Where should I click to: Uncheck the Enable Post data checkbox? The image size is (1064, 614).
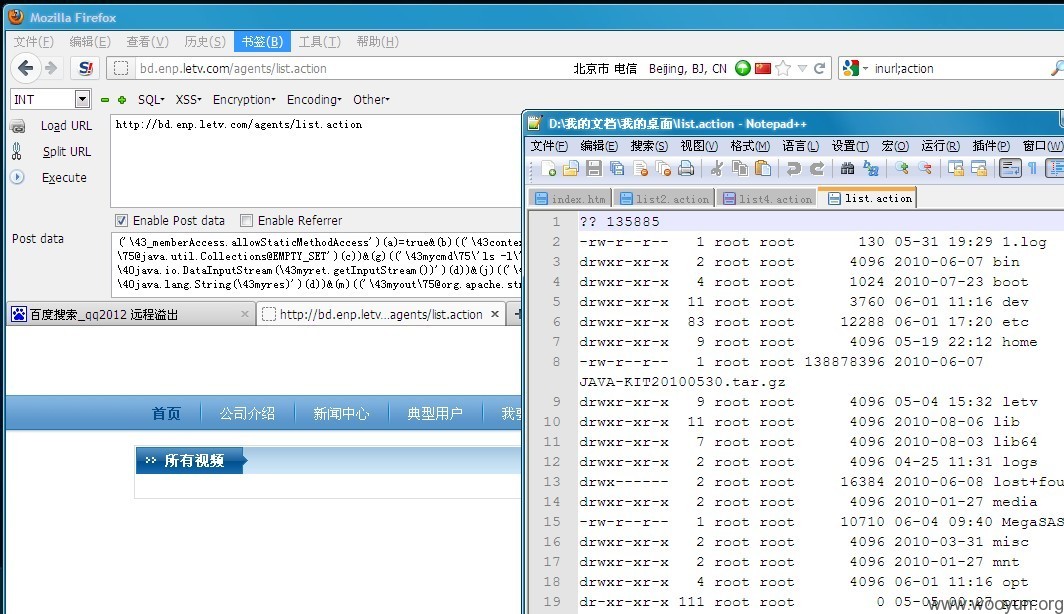click(x=121, y=220)
